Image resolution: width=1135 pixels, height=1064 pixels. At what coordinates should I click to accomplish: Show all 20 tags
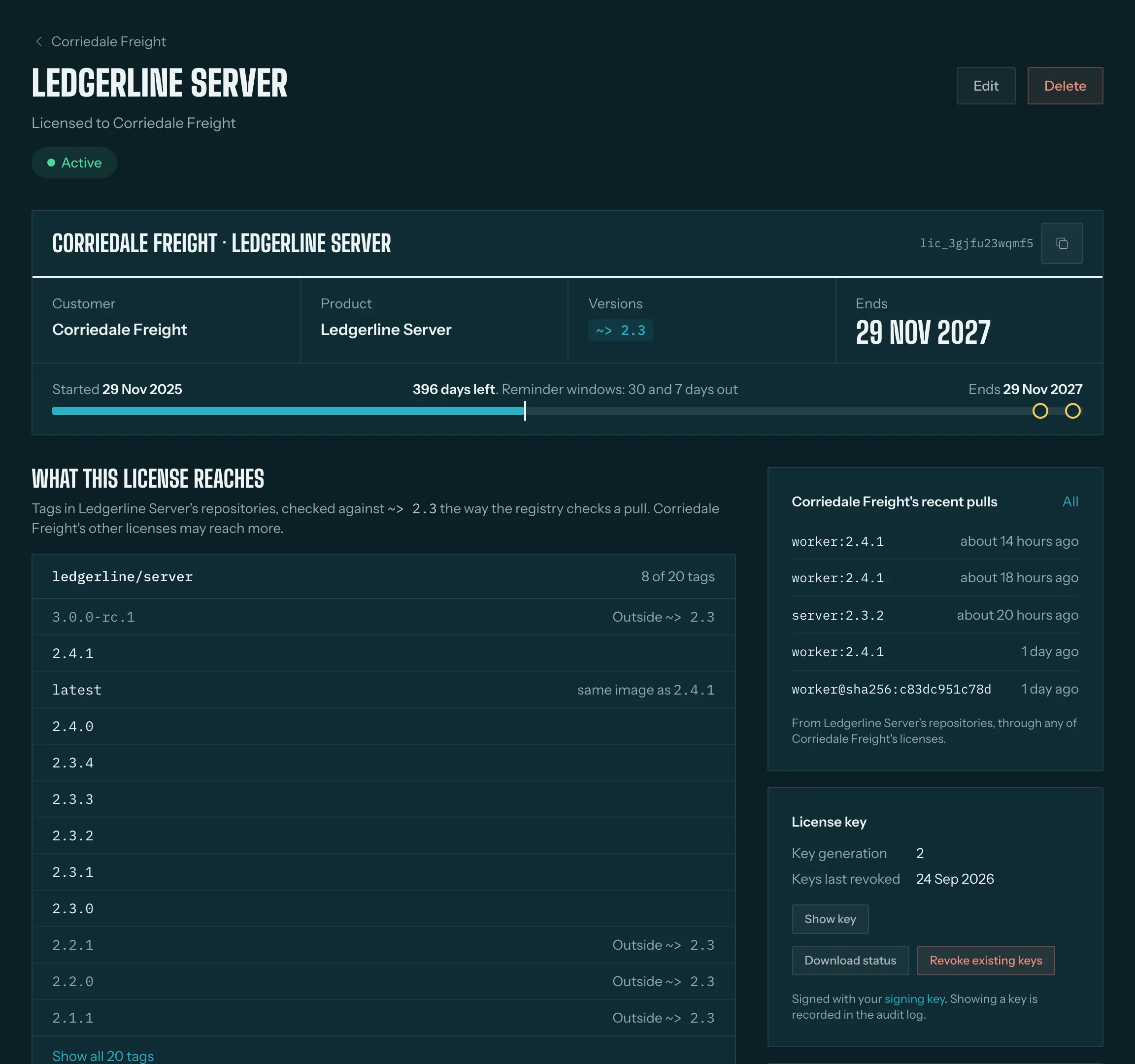tap(103, 1056)
